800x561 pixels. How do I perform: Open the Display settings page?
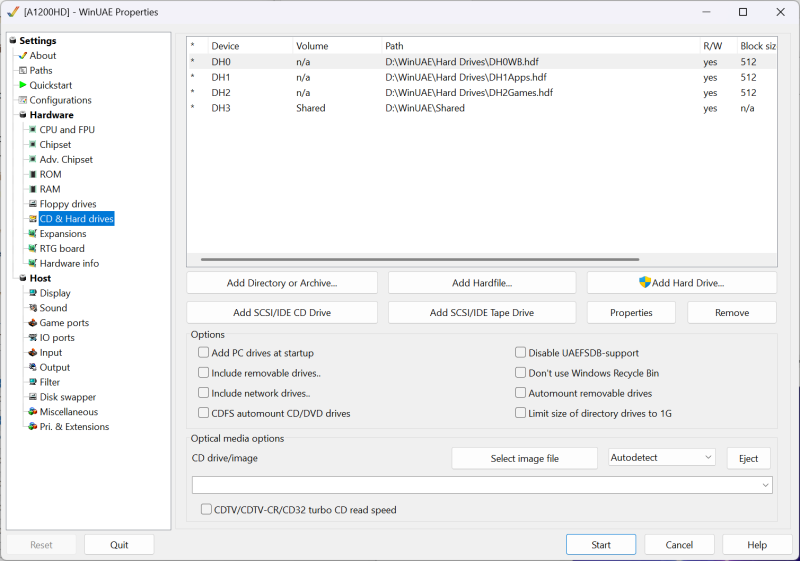point(55,293)
